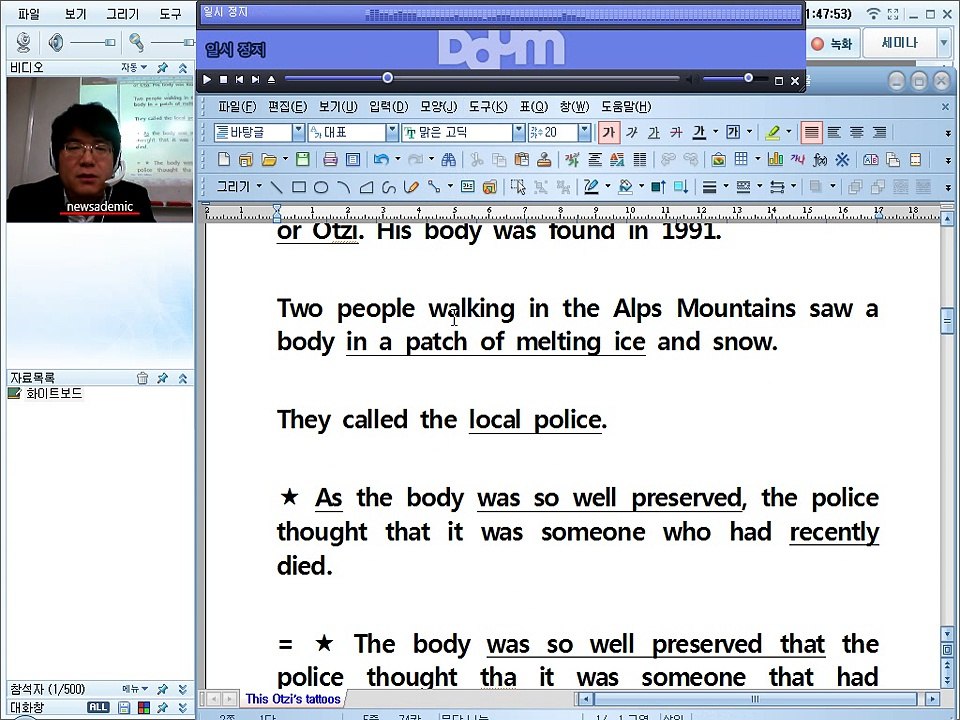Save the document with the green floppy icon
This screenshot has height=720, width=960.
click(x=302, y=160)
